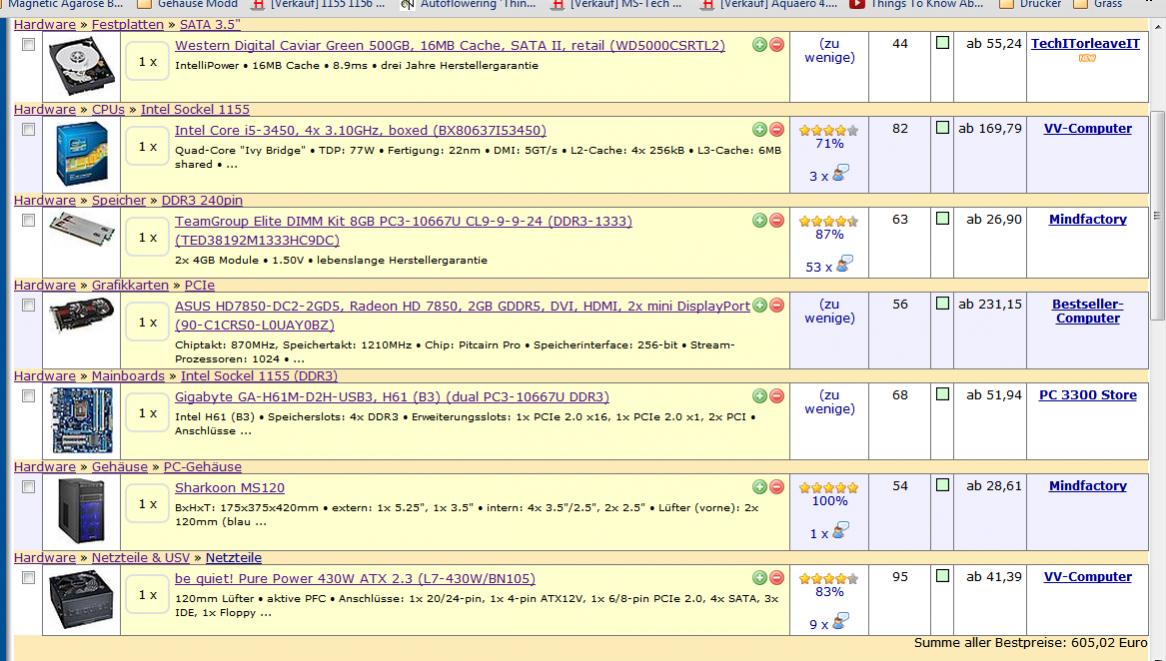This screenshot has width=1166, height=661.
Task: Click red minus for ASUS HD7850 card
Action: [776, 305]
